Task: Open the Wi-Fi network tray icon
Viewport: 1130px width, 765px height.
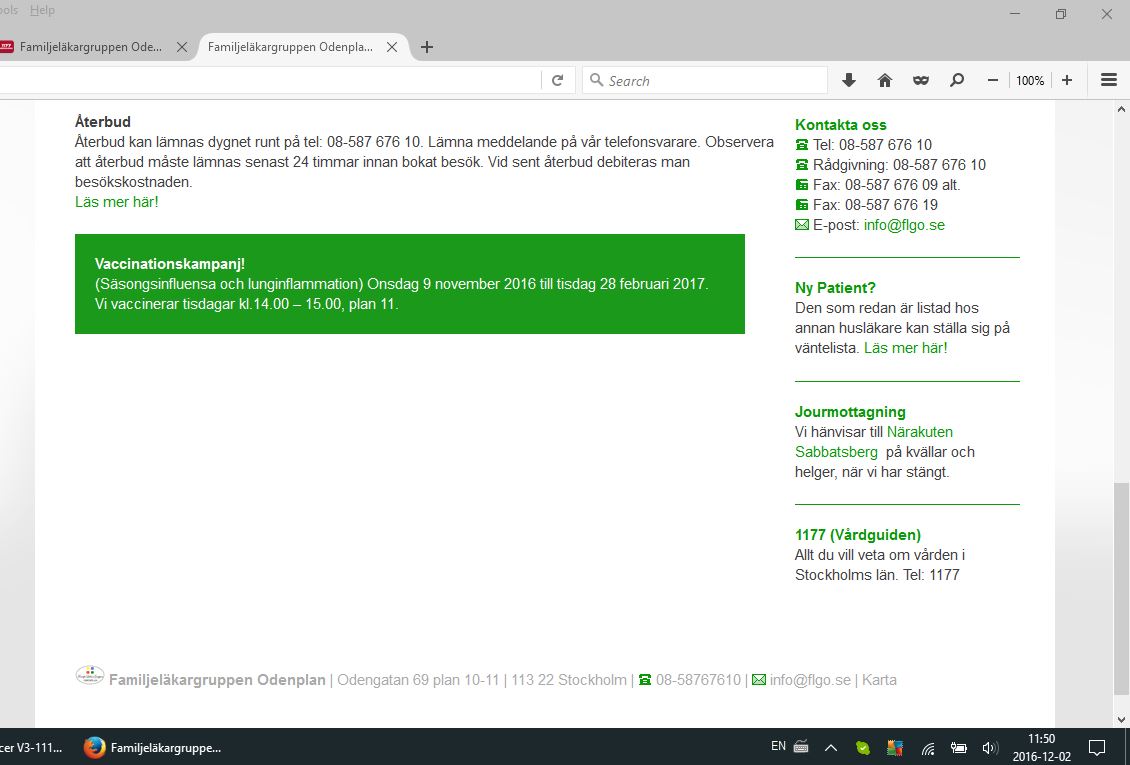Action: (927, 748)
